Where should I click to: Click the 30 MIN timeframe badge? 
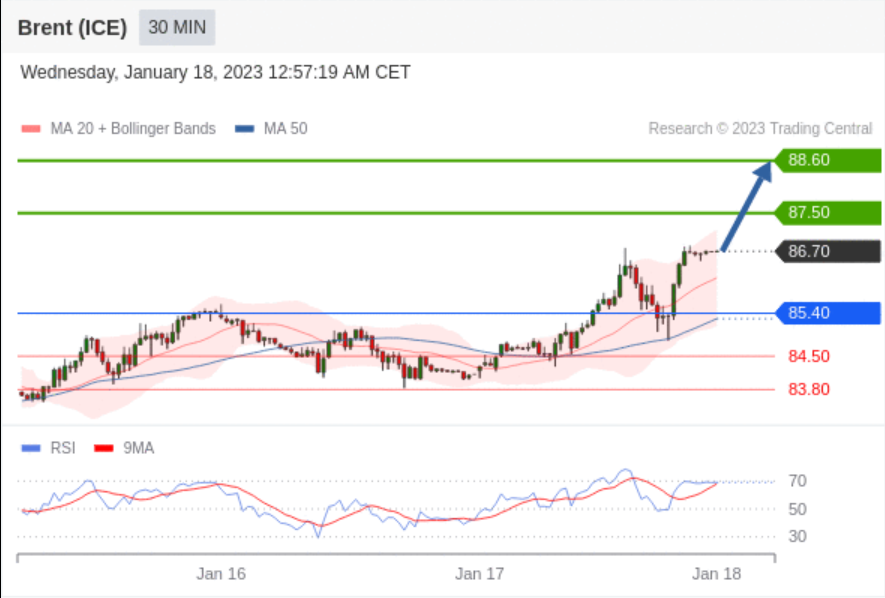(177, 27)
